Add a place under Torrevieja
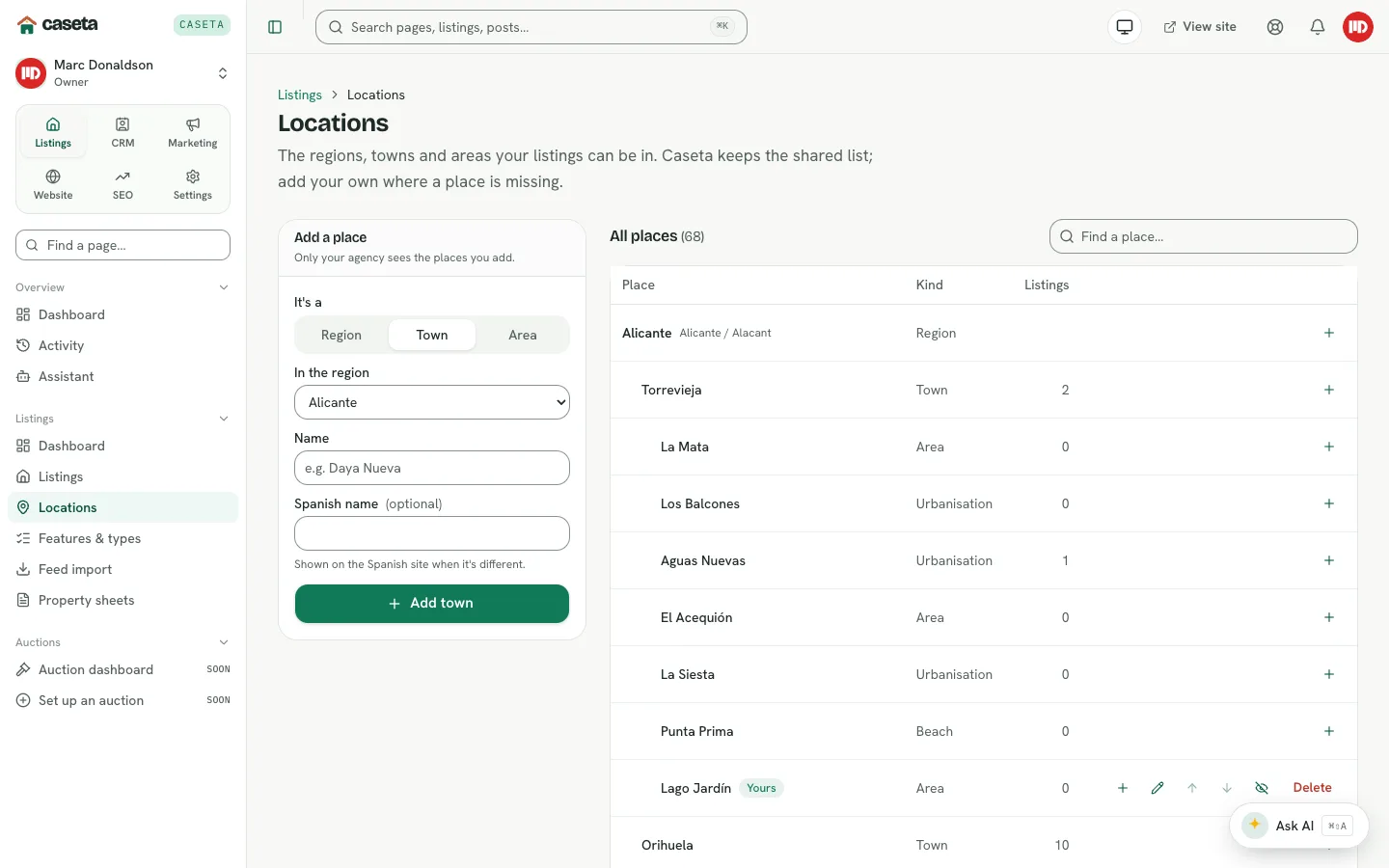The width and height of the screenshot is (1389, 868). (1329, 390)
